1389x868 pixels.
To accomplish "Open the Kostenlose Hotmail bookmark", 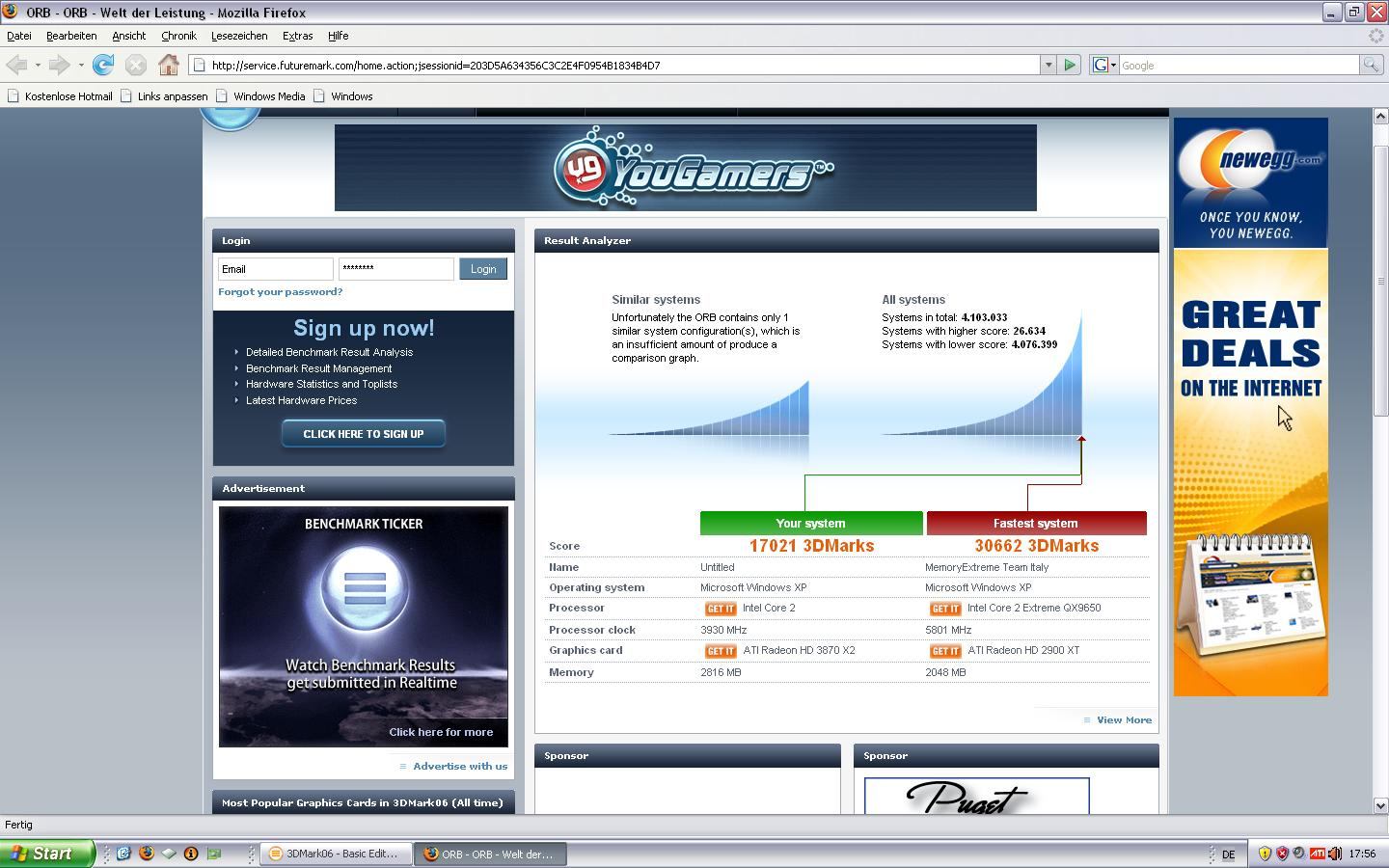I will pos(60,96).
